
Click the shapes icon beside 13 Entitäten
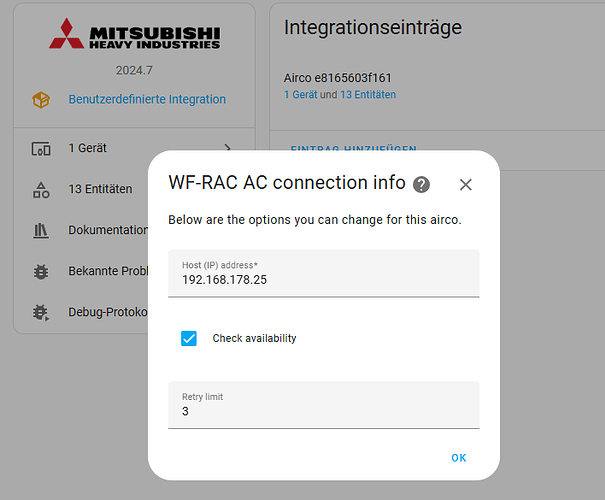point(41,189)
